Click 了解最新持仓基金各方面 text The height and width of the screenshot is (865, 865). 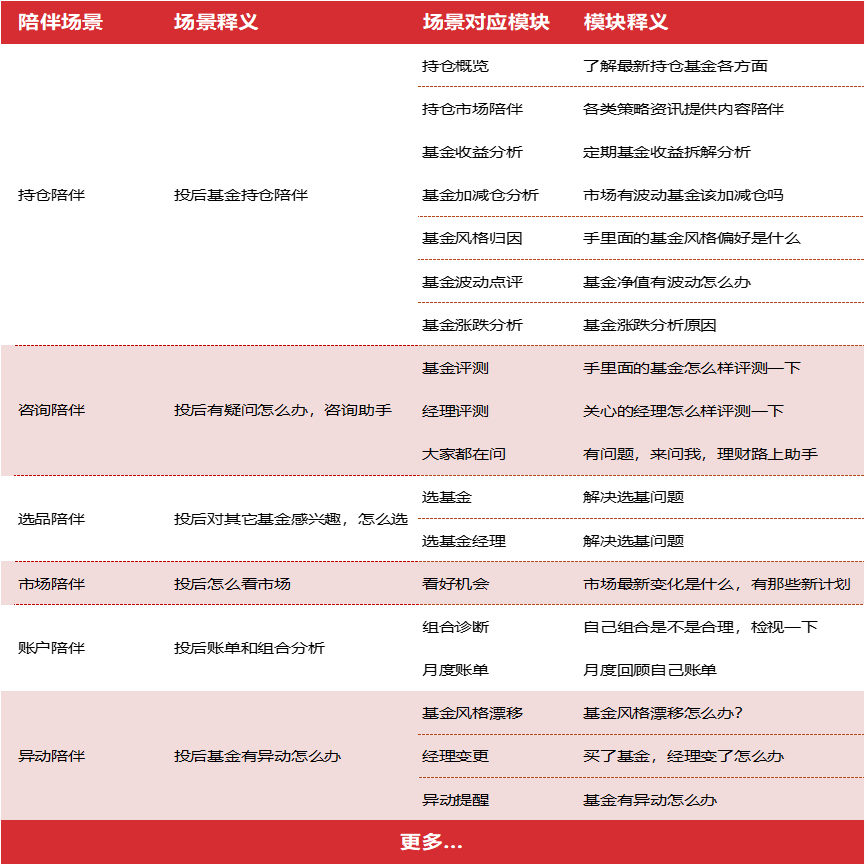click(675, 66)
